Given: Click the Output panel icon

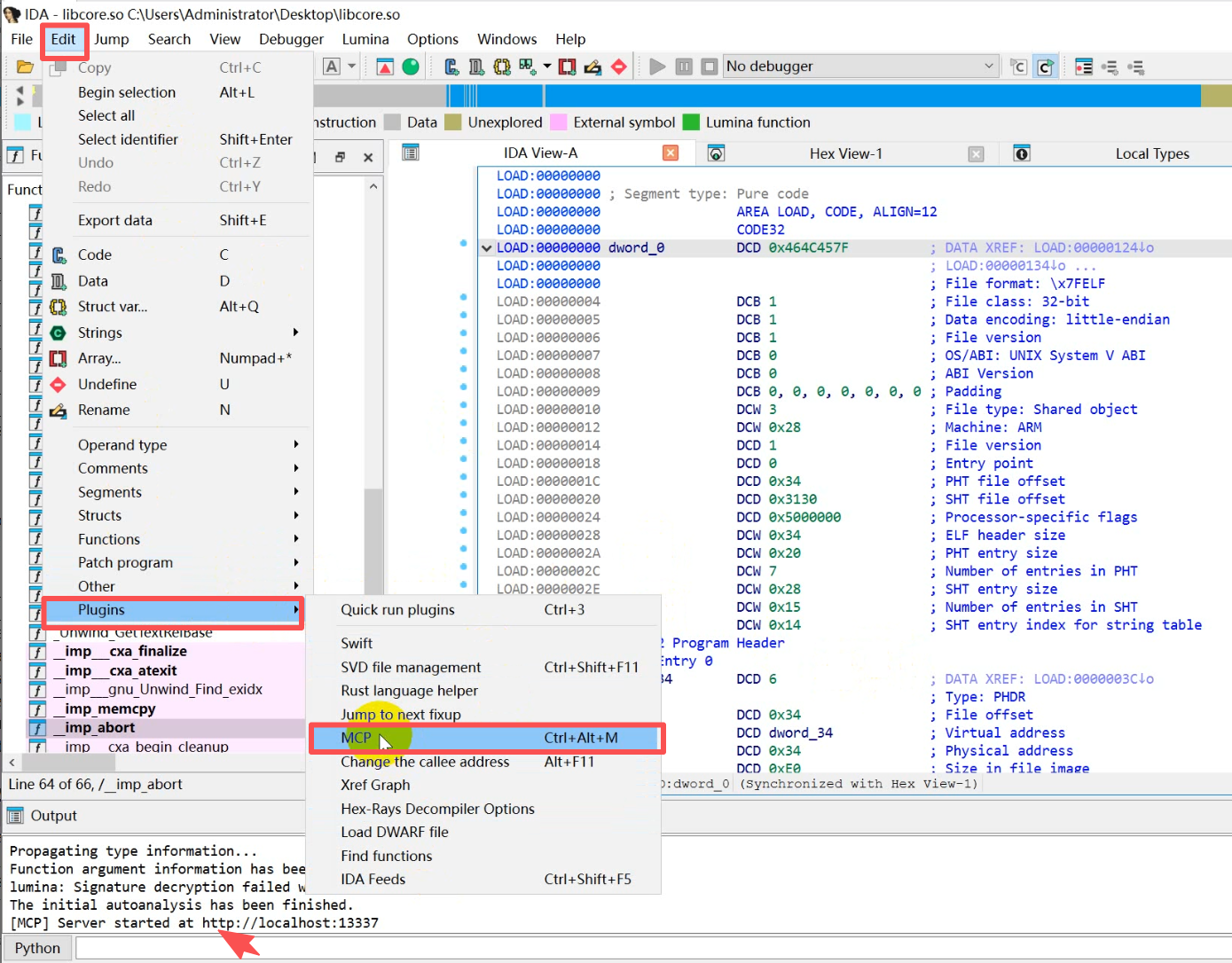Looking at the screenshot, I should pyautogui.click(x=15, y=816).
